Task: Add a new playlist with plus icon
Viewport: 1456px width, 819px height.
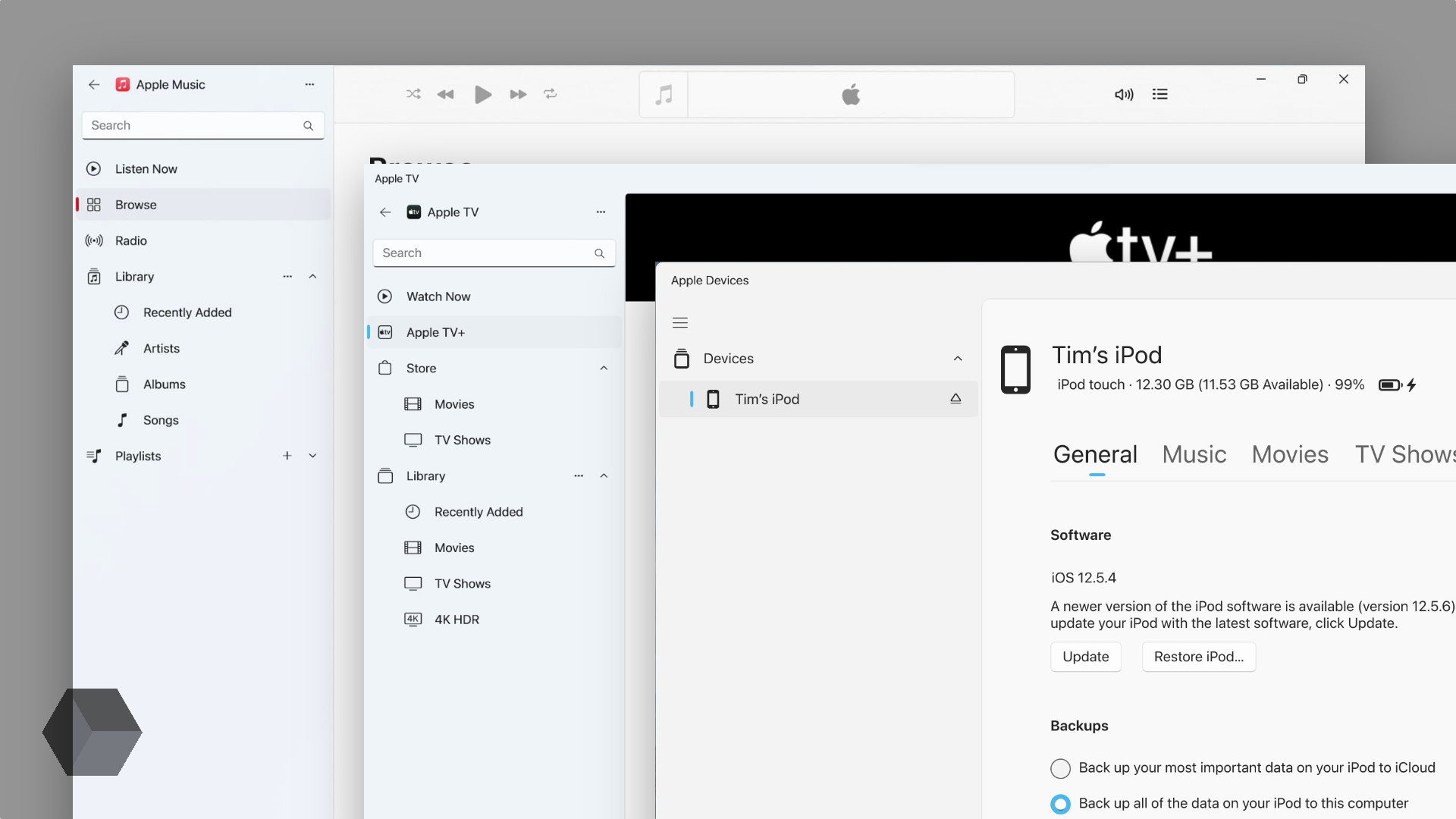Action: point(287,456)
